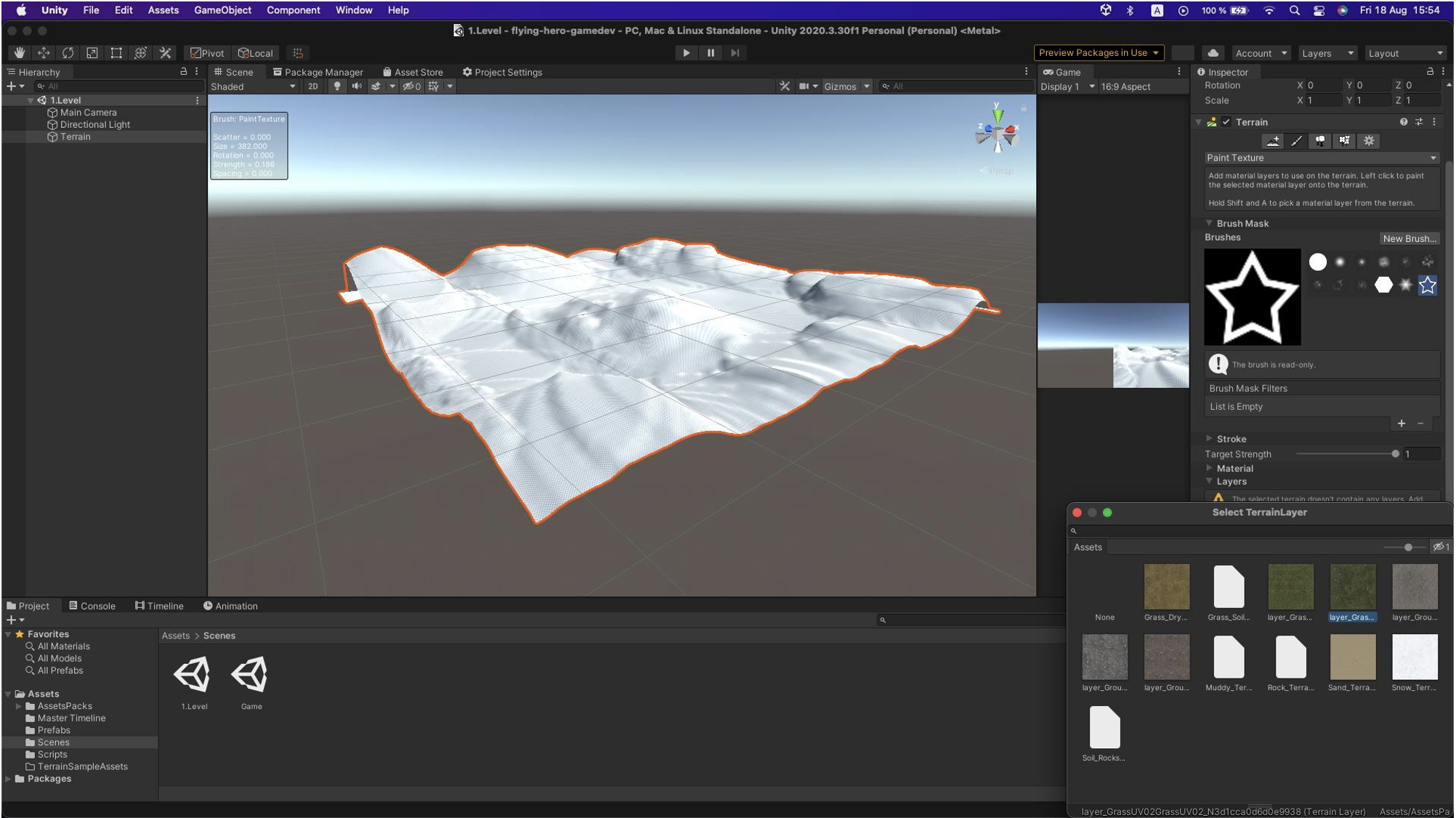Select the Hand tool in toolbar

[20, 53]
